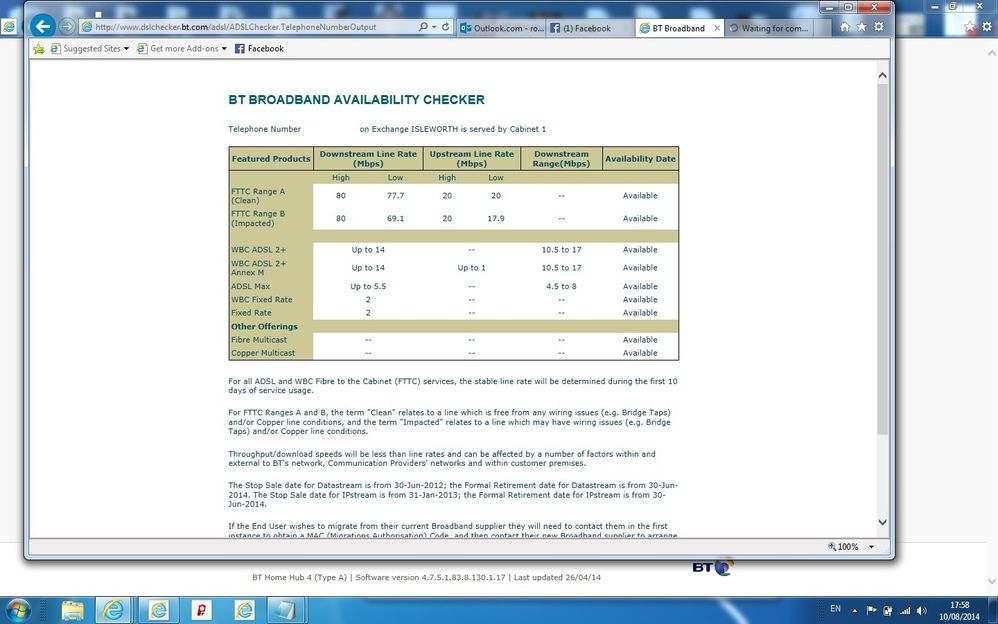Click the vertical scrollbar thumb
The width and height of the screenshot is (998, 624).
point(882,259)
